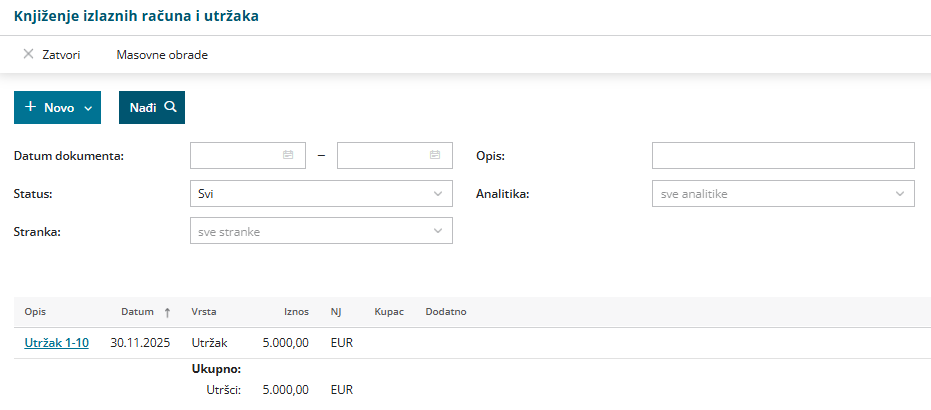Click the NJ column header

(336, 312)
